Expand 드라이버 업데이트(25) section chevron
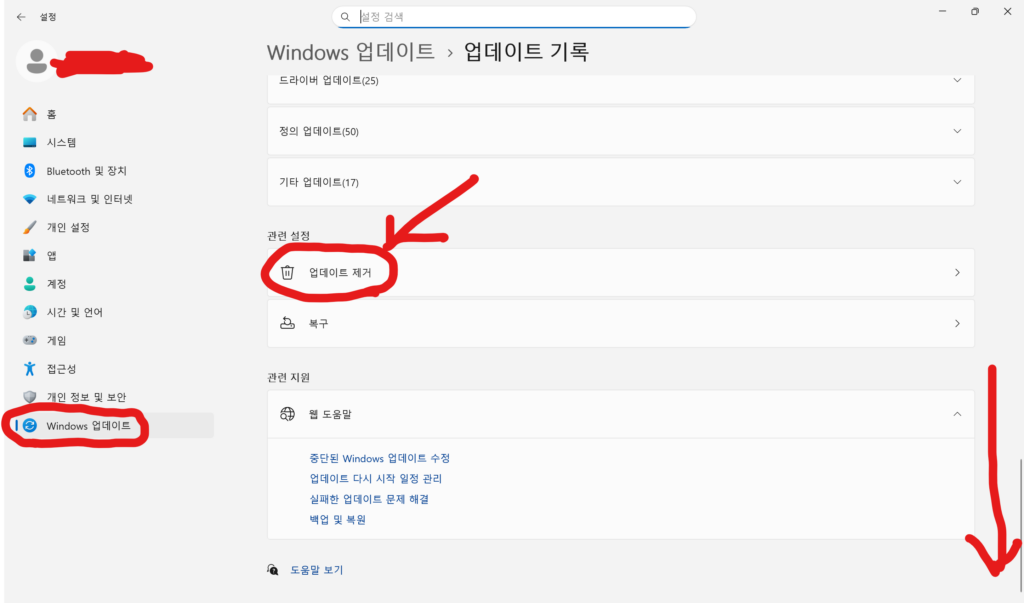 point(957,80)
